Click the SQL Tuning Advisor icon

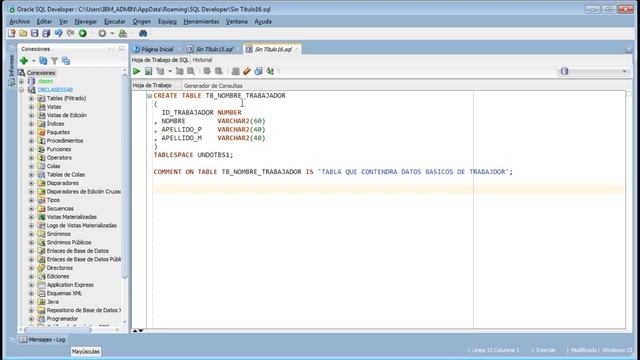(x=191, y=71)
